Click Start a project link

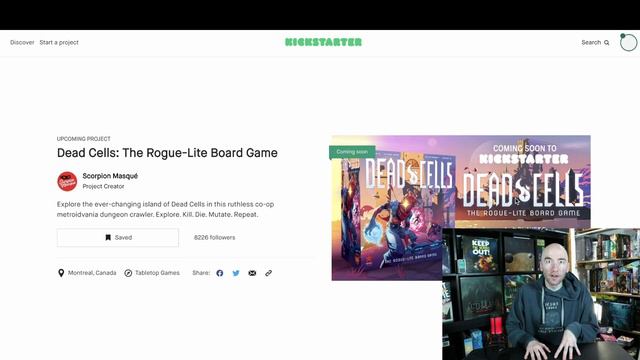[59, 42]
